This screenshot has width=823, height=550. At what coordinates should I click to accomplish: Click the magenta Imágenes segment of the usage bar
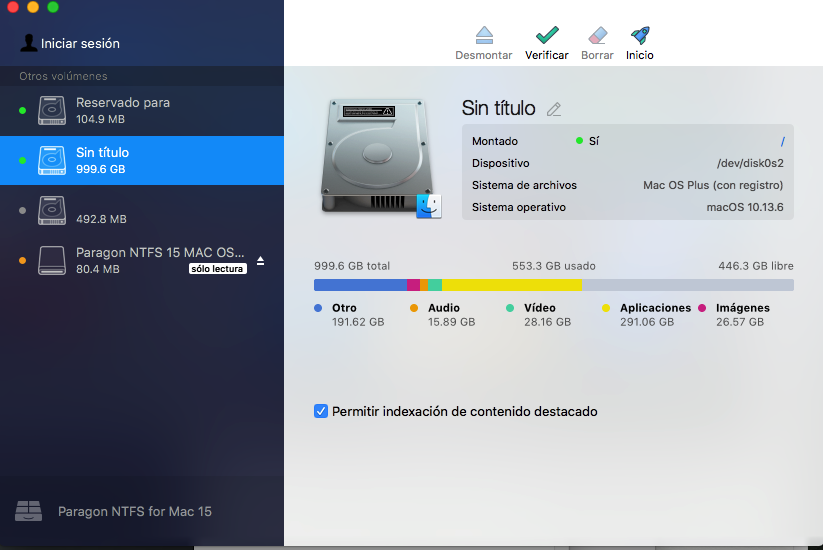coord(413,285)
